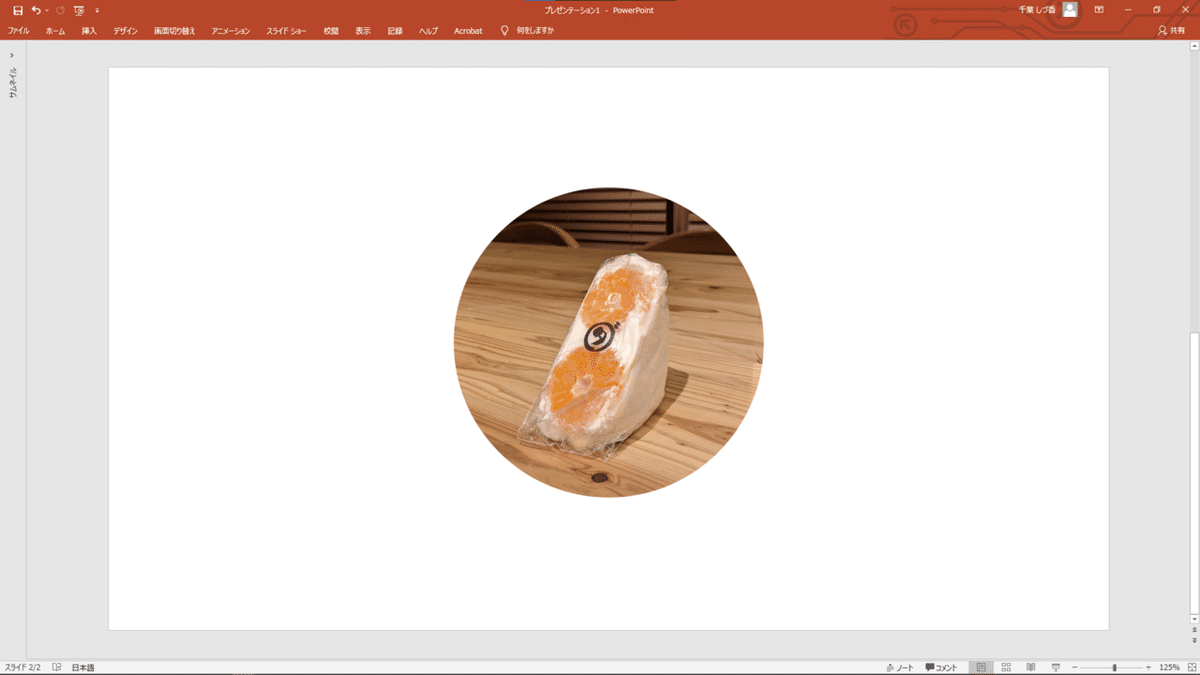Click the 共有 share button

[x=1171, y=31]
